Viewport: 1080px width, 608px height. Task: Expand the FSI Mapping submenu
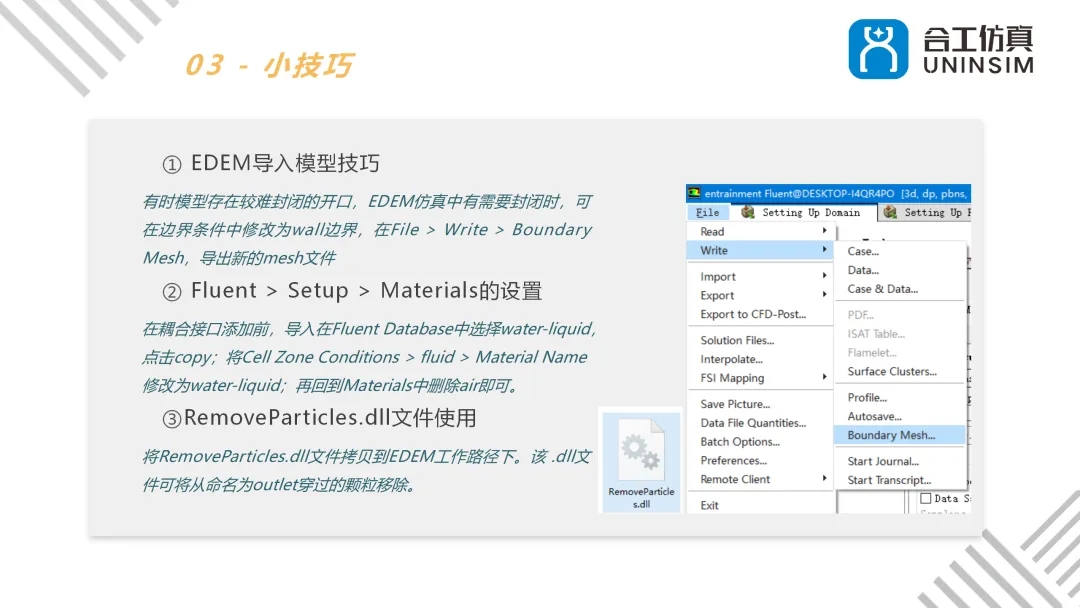pyautogui.click(x=733, y=377)
